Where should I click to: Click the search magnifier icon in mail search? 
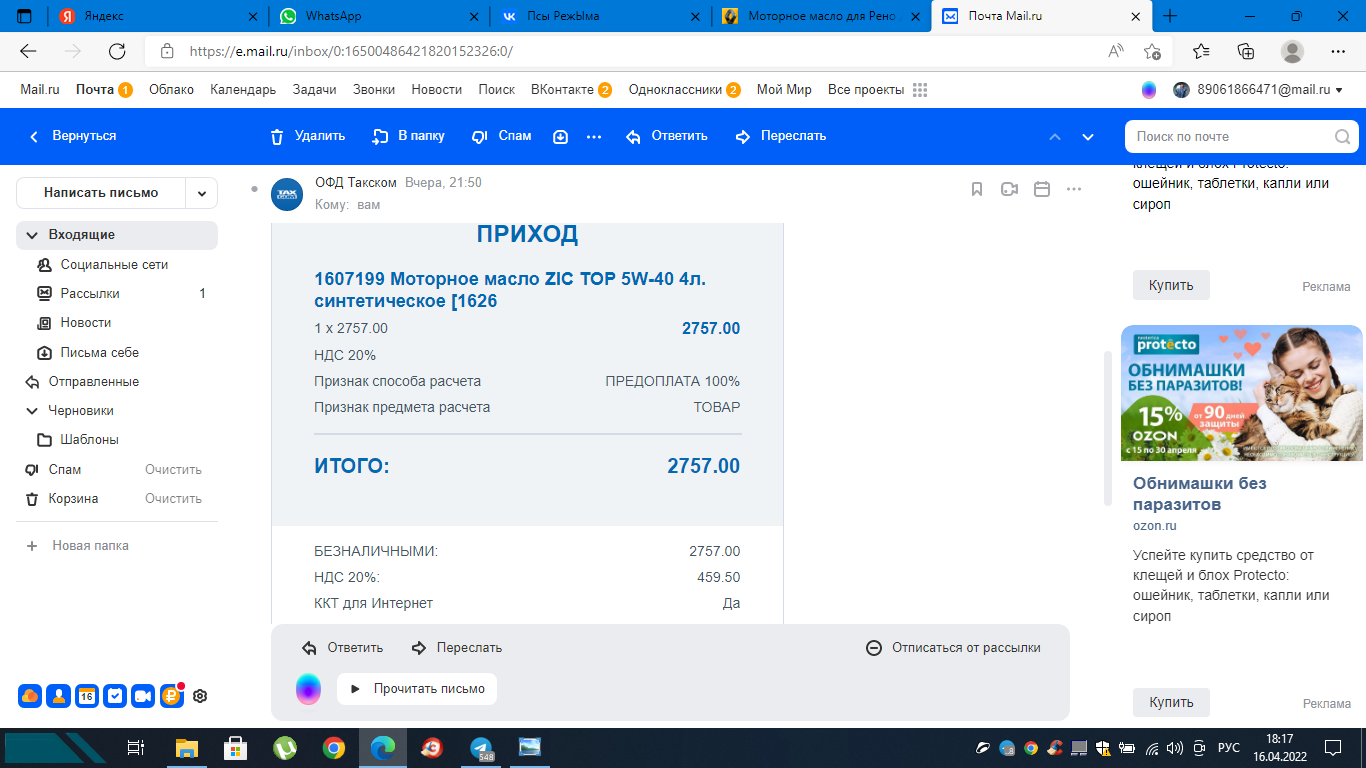point(1342,136)
